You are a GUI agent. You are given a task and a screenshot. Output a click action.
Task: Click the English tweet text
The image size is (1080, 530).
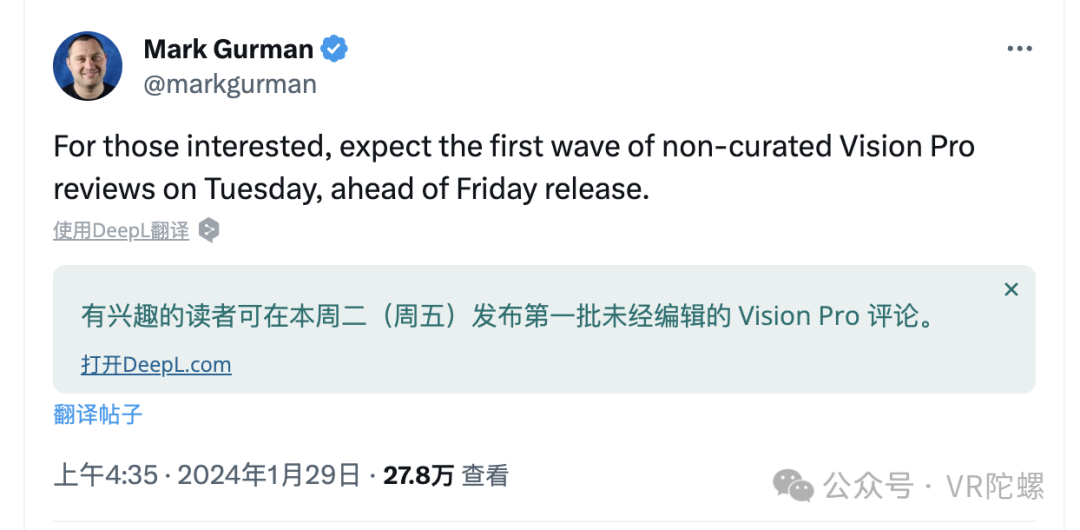coord(514,168)
